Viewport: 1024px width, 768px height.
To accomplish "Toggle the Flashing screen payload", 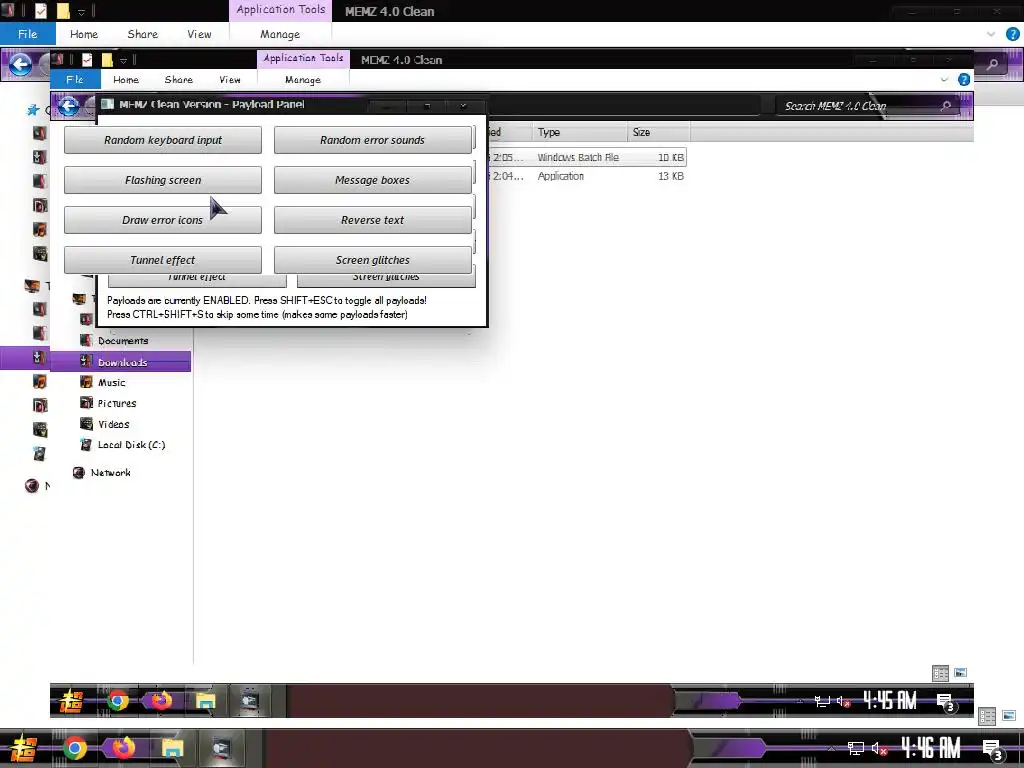I will tap(163, 180).
